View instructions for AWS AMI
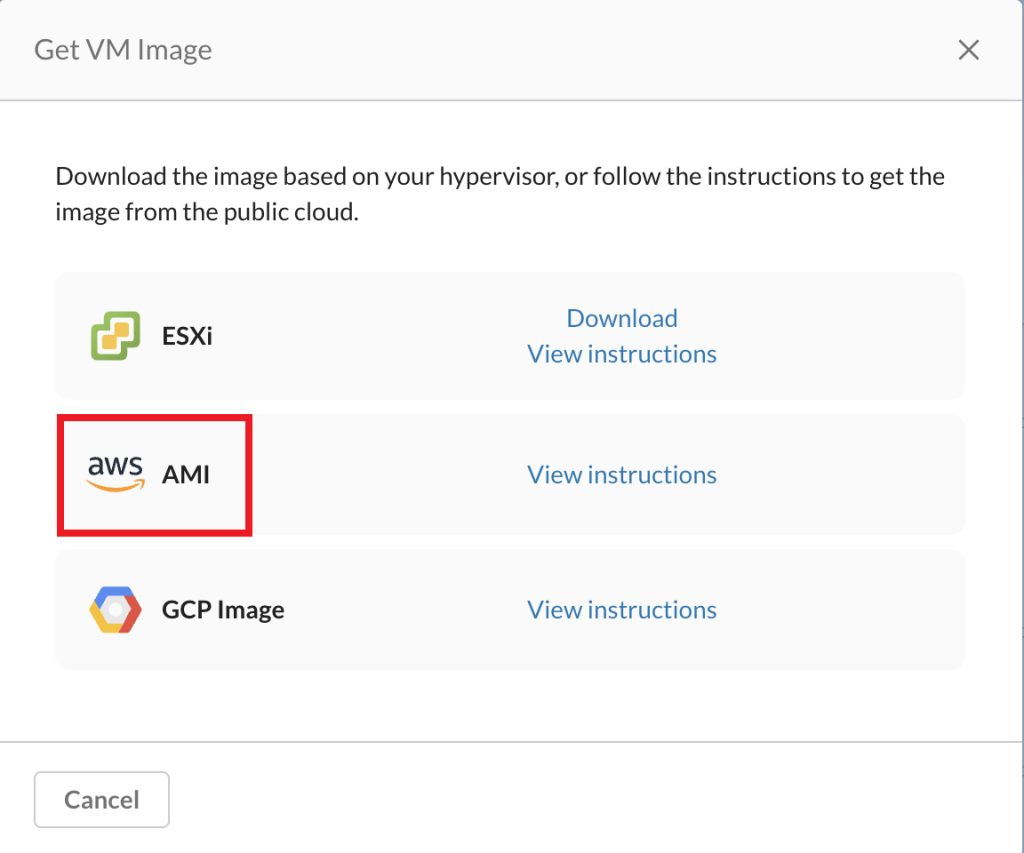 (x=622, y=475)
